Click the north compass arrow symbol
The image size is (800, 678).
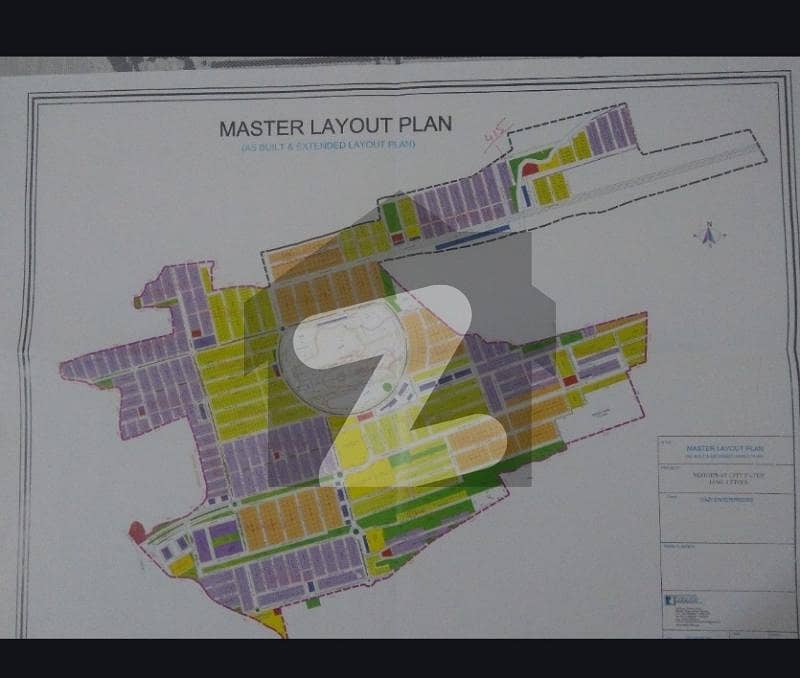click(x=709, y=235)
